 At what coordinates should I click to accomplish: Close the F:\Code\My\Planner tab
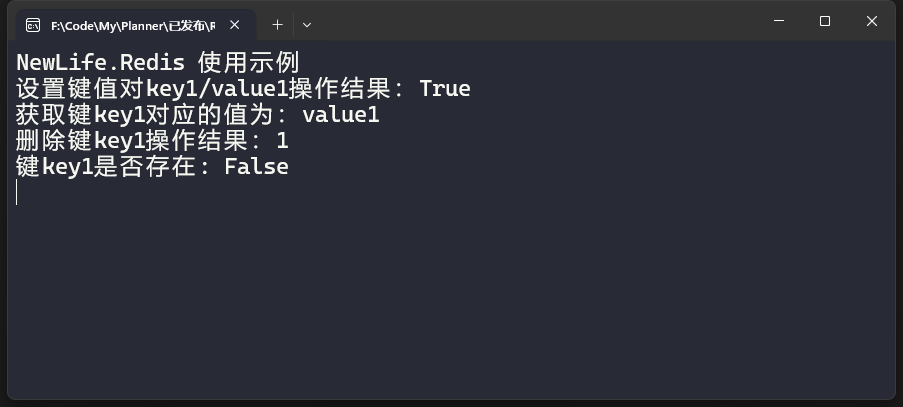point(235,24)
